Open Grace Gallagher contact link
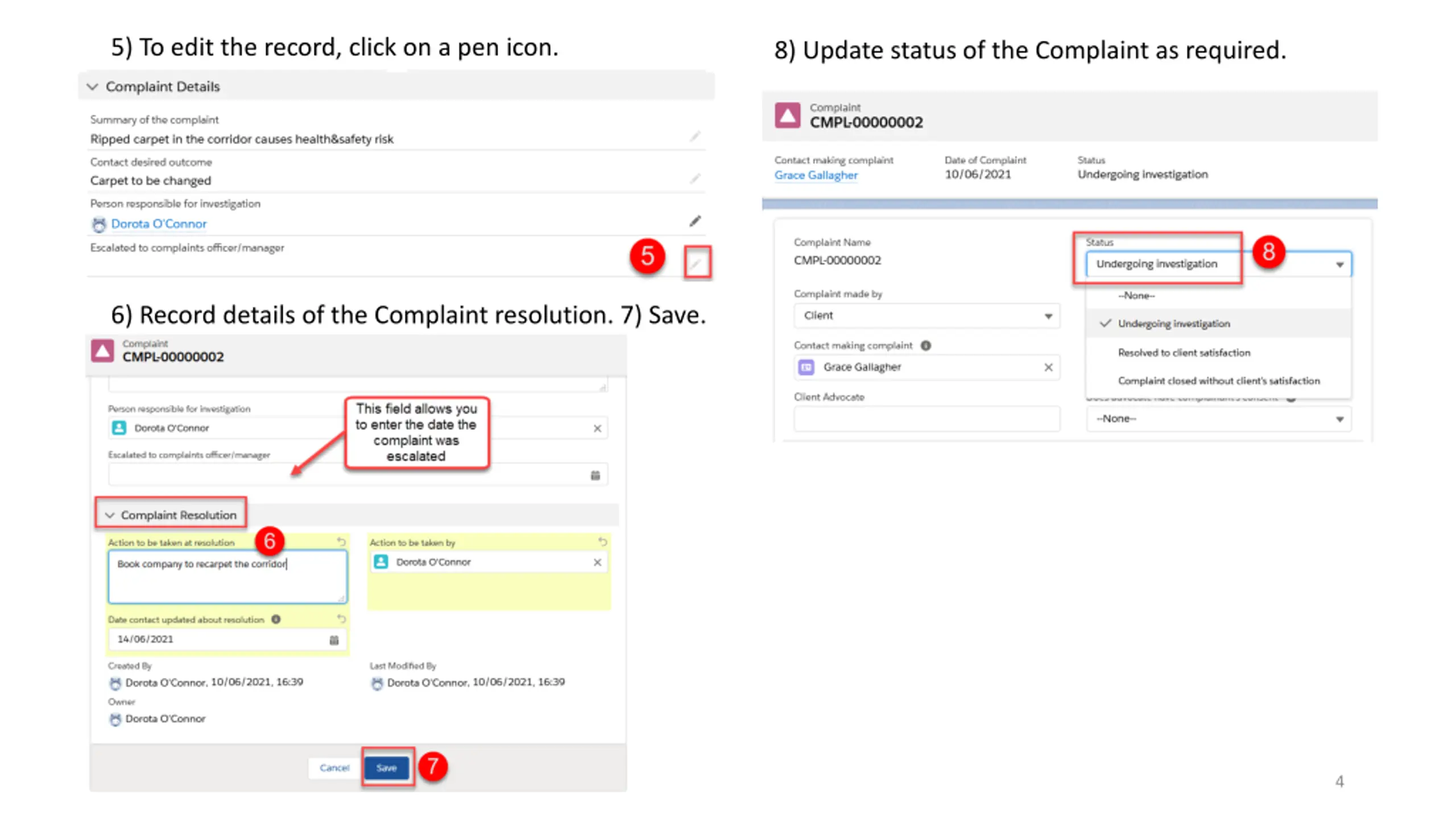The width and height of the screenshot is (1456, 819). click(x=816, y=175)
